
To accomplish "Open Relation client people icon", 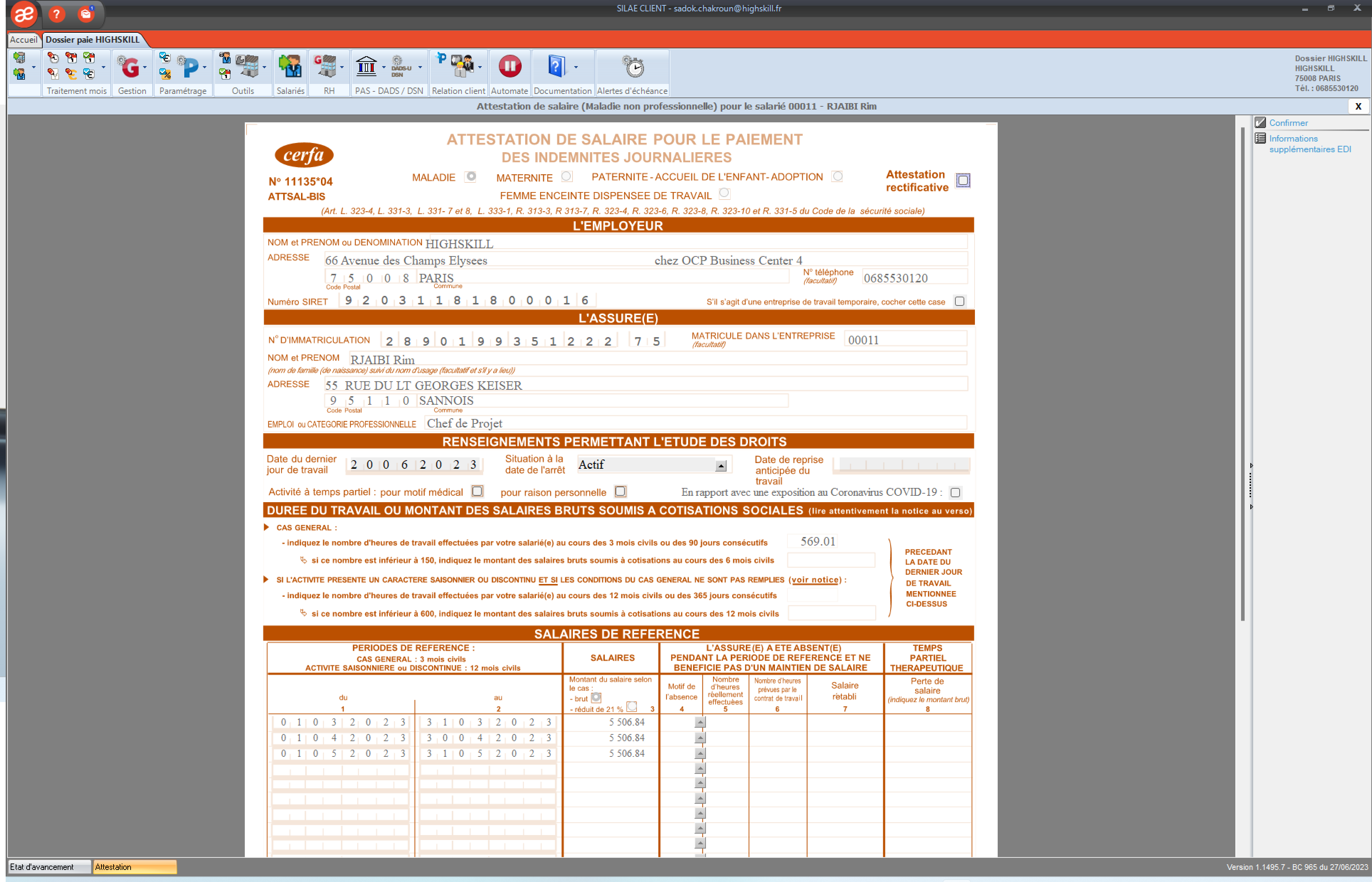I will [462, 67].
